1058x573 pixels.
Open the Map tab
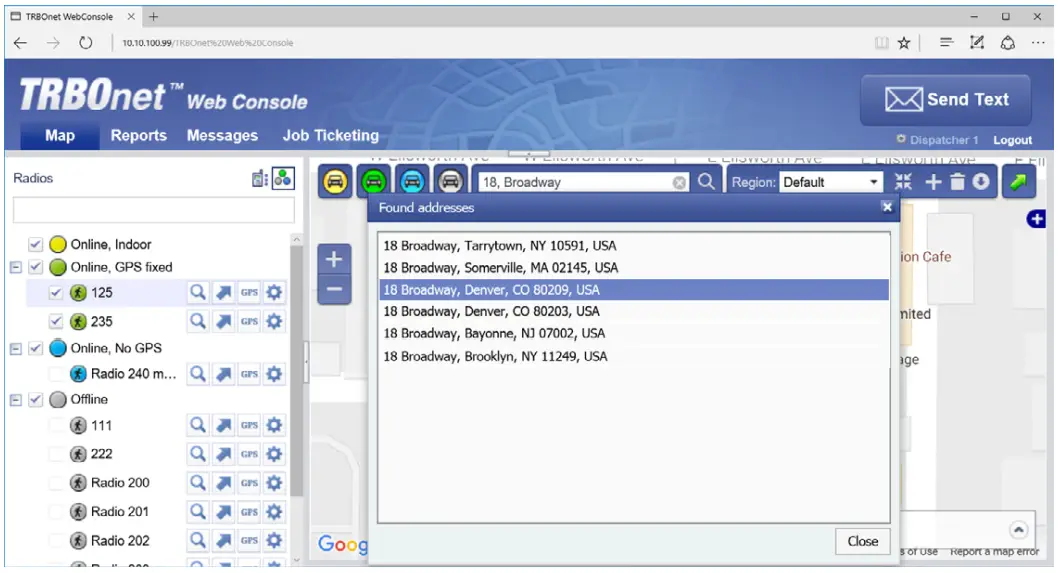click(59, 136)
